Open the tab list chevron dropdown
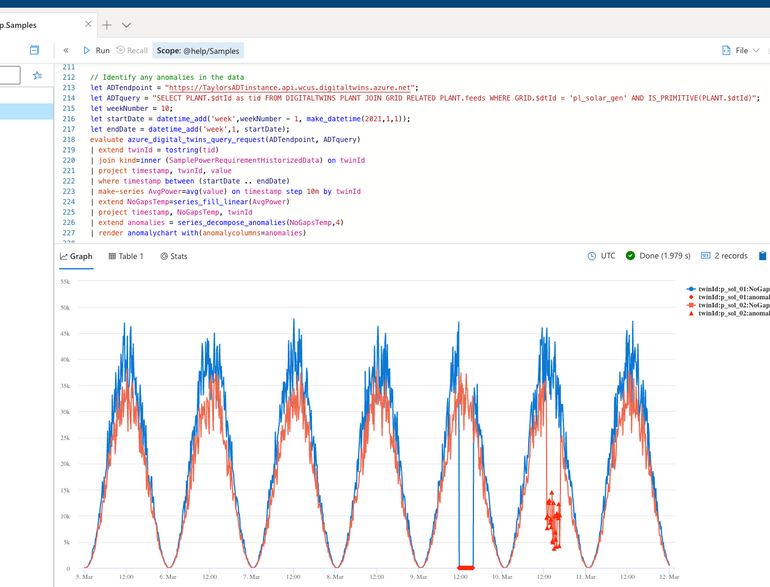 pos(127,24)
